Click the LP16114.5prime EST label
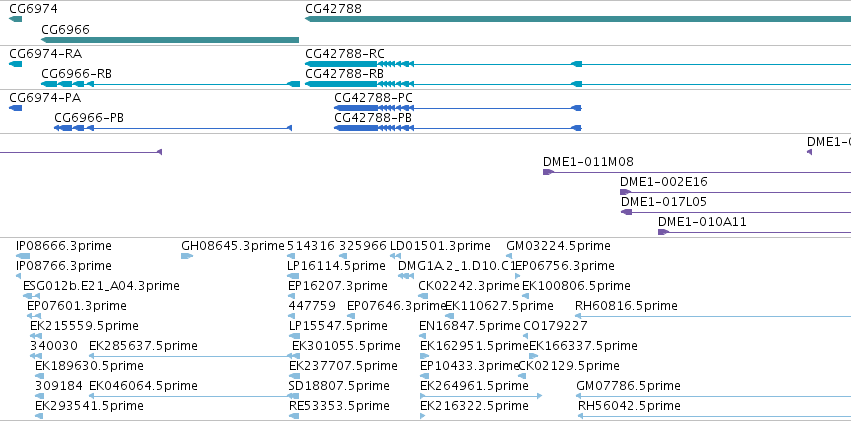This screenshot has height=421, width=851. [x=336, y=265]
